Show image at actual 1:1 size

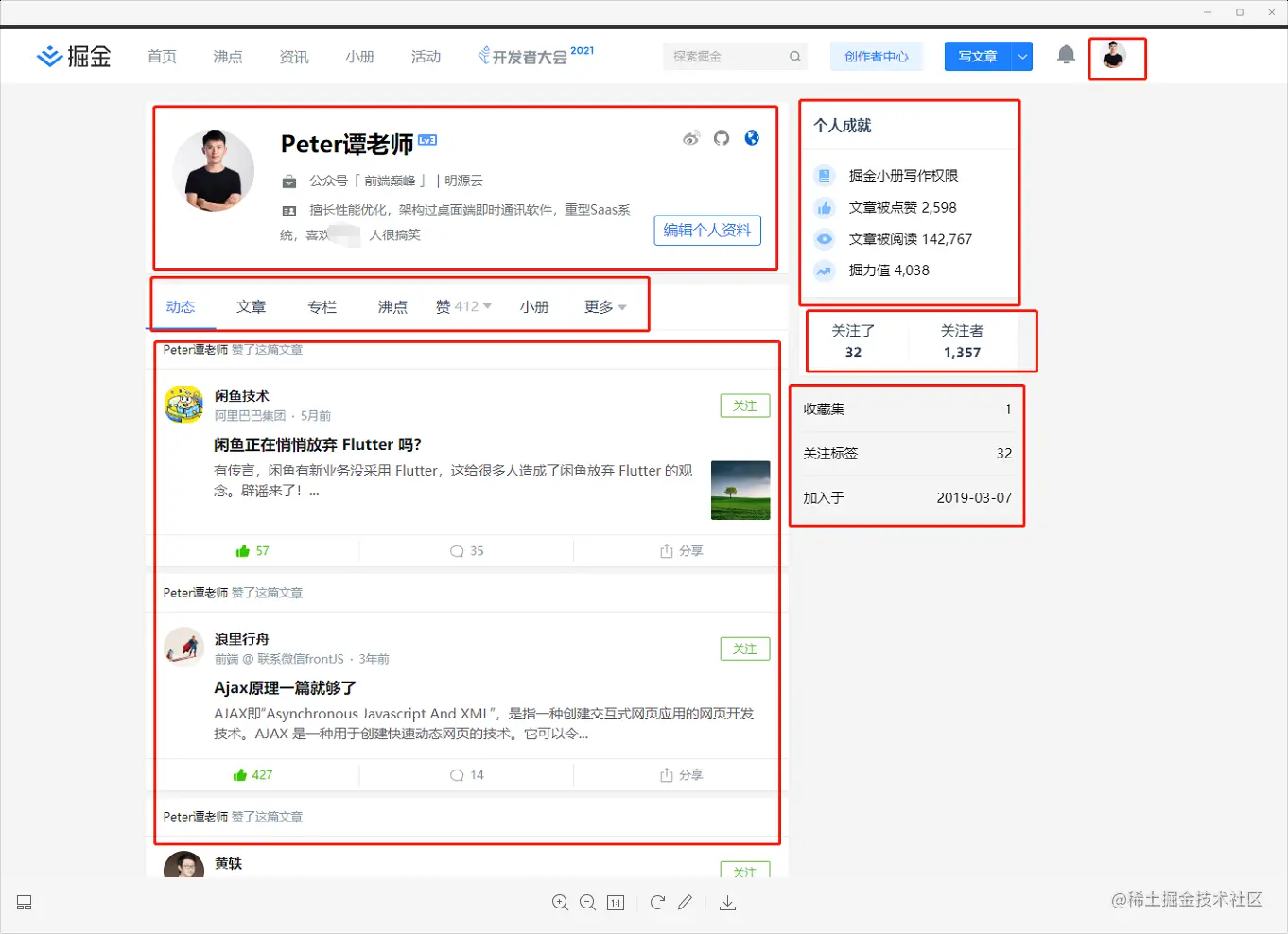[616, 903]
